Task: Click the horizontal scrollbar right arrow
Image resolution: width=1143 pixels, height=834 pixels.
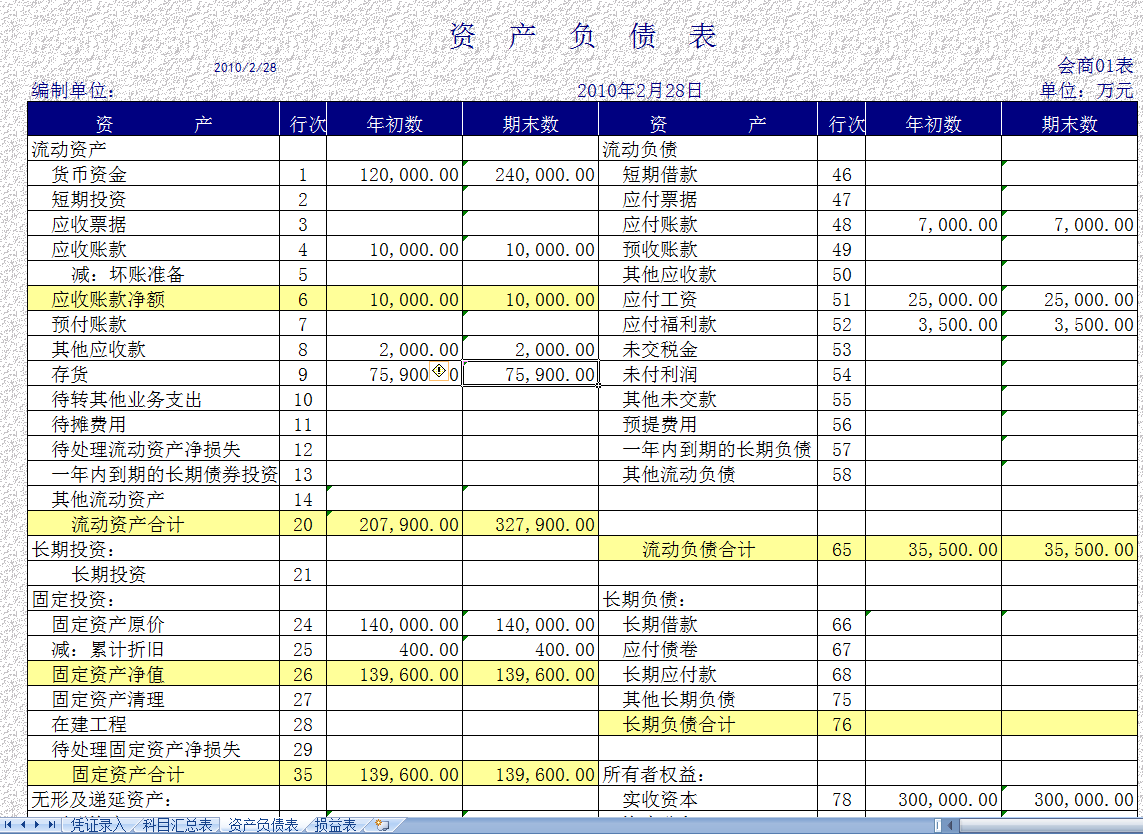Action: point(1136,827)
